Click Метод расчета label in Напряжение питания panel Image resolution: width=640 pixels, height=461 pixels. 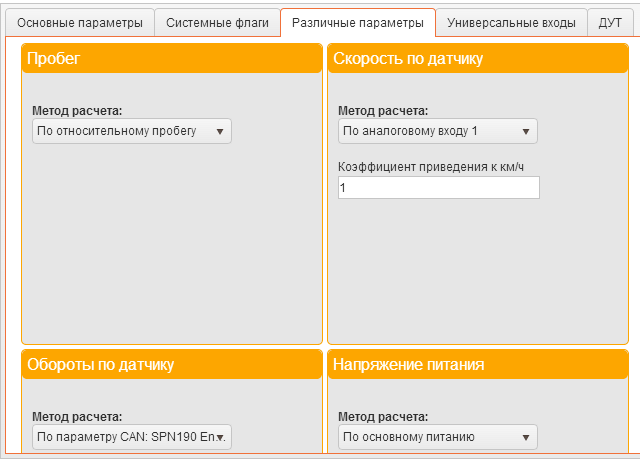tap(383, 416)
